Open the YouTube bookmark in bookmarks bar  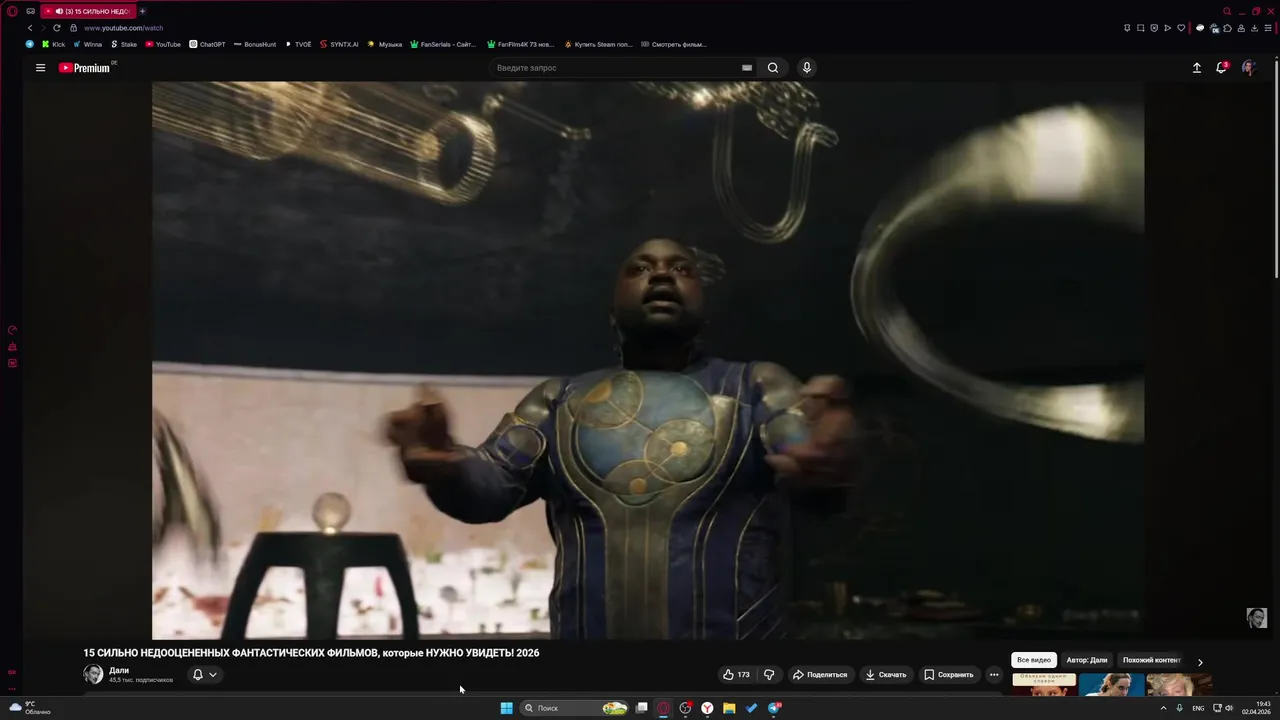tap(163, 44)
